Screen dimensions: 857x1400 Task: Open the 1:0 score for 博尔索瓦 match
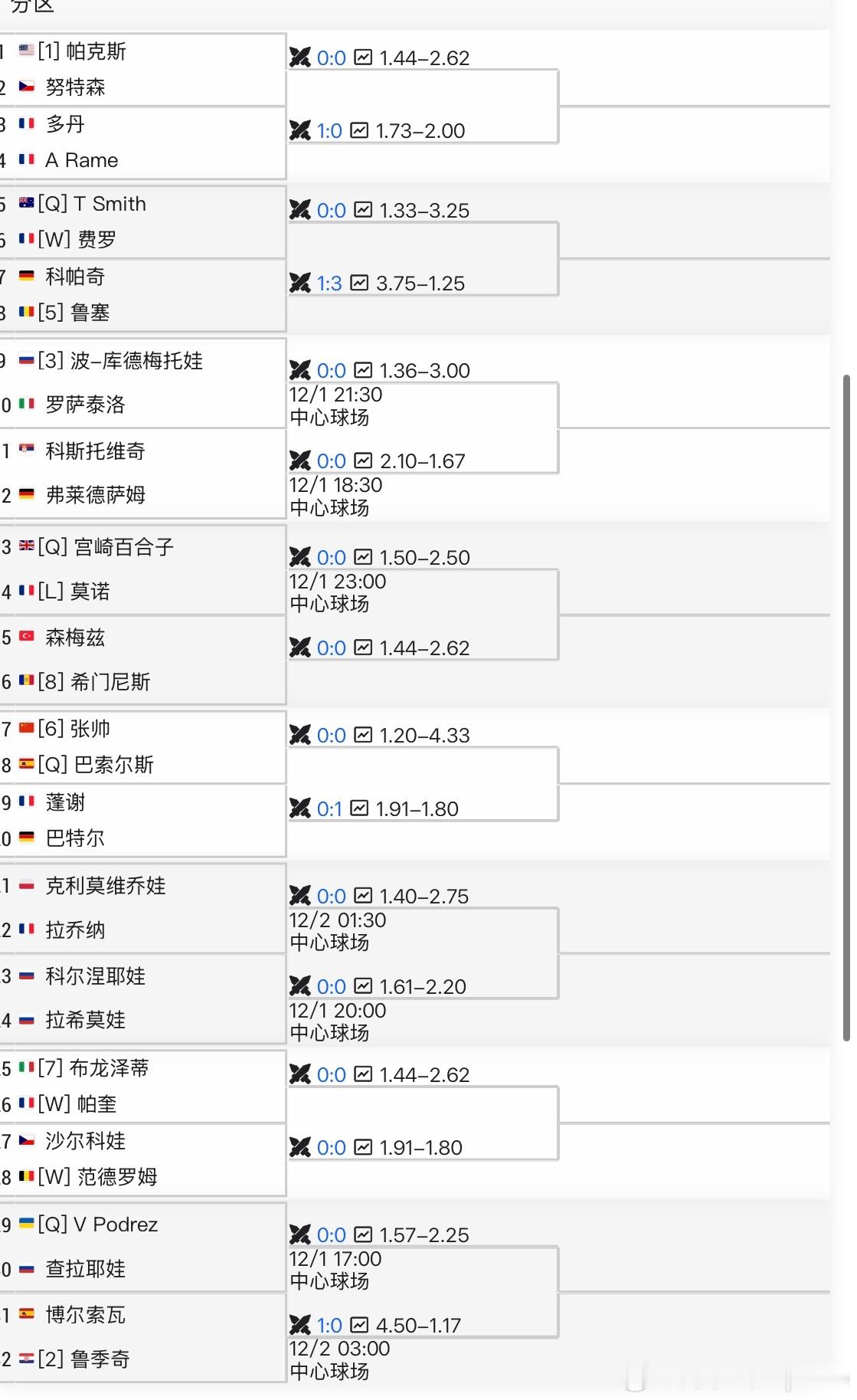pyautogui.click(x=329, y=1324)
